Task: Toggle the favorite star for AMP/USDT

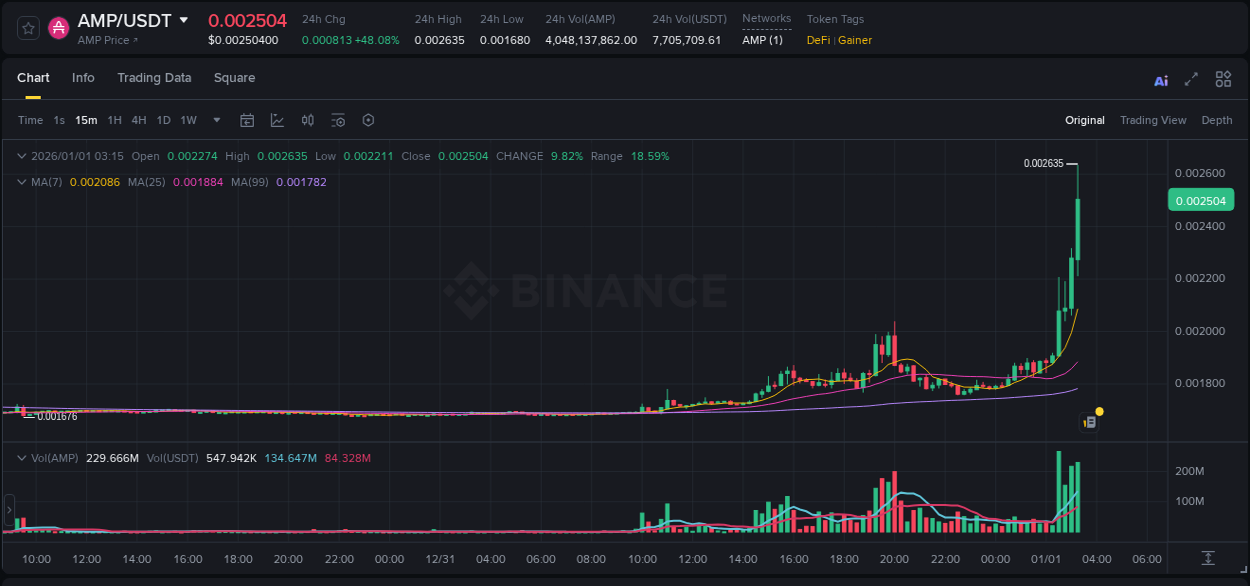Action: [27, 27]
